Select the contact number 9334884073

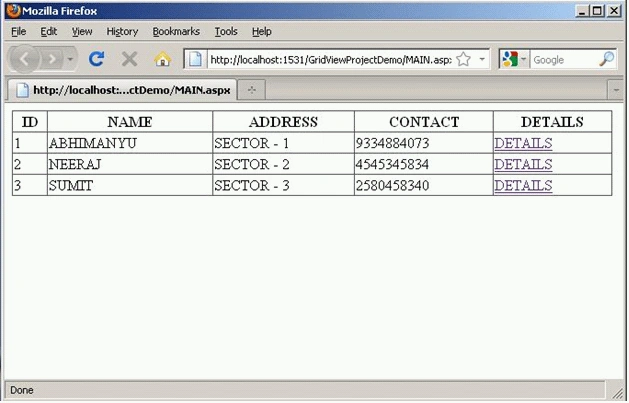click(392, 143)
